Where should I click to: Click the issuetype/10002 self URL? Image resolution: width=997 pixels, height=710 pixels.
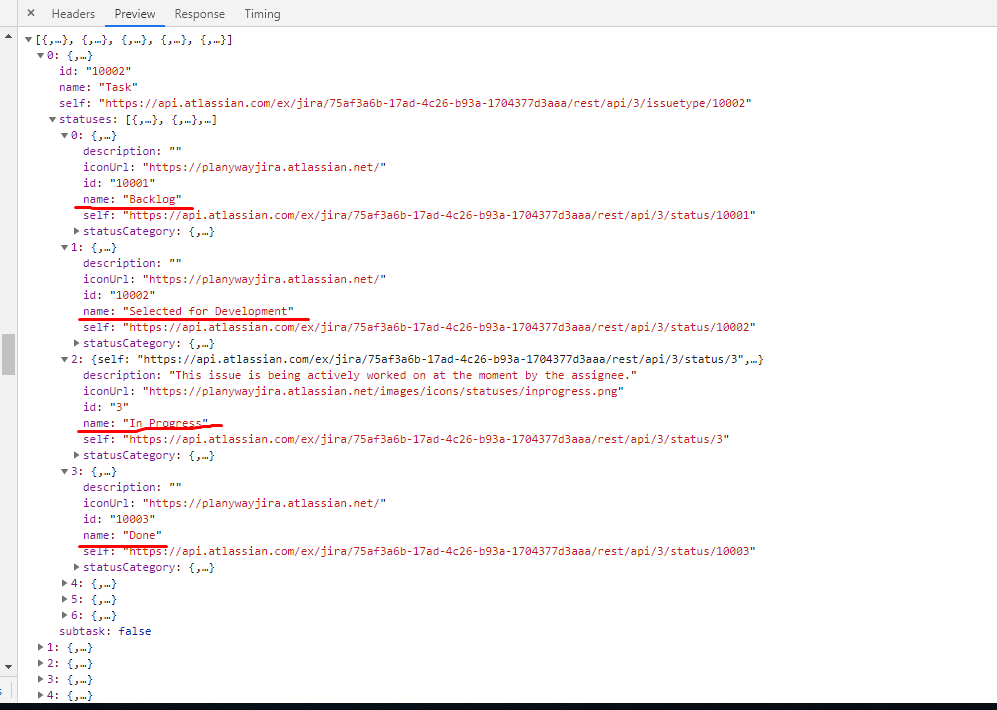pyautogui.click(x=425, y=103)
